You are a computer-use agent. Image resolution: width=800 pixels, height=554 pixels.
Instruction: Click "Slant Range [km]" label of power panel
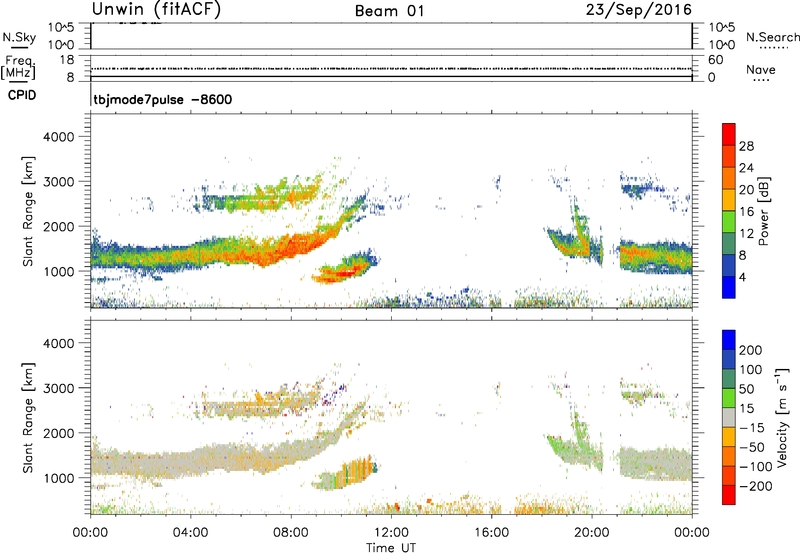[28, 211]
